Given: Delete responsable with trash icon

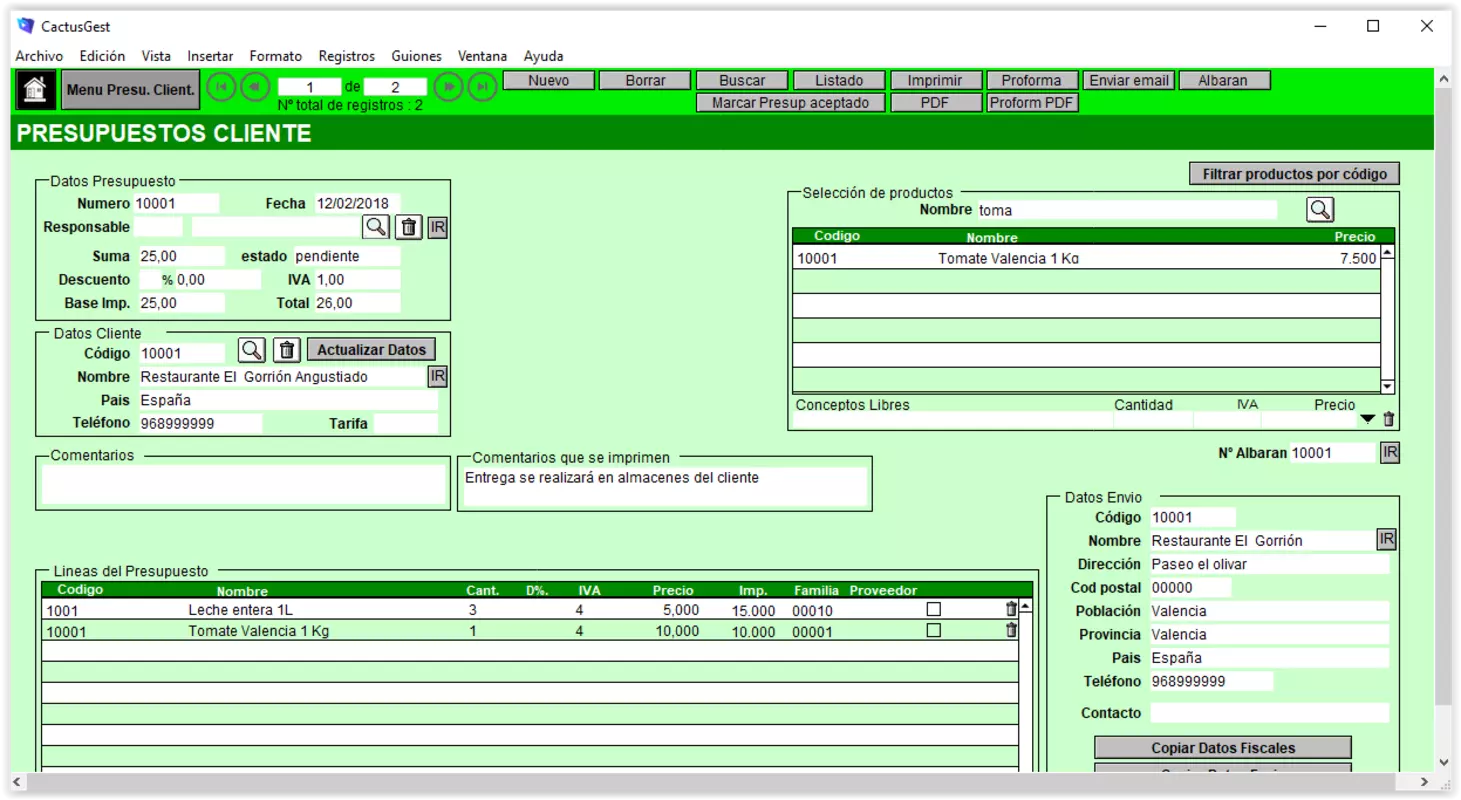Looking at the screenshot, I should point(408,227).
